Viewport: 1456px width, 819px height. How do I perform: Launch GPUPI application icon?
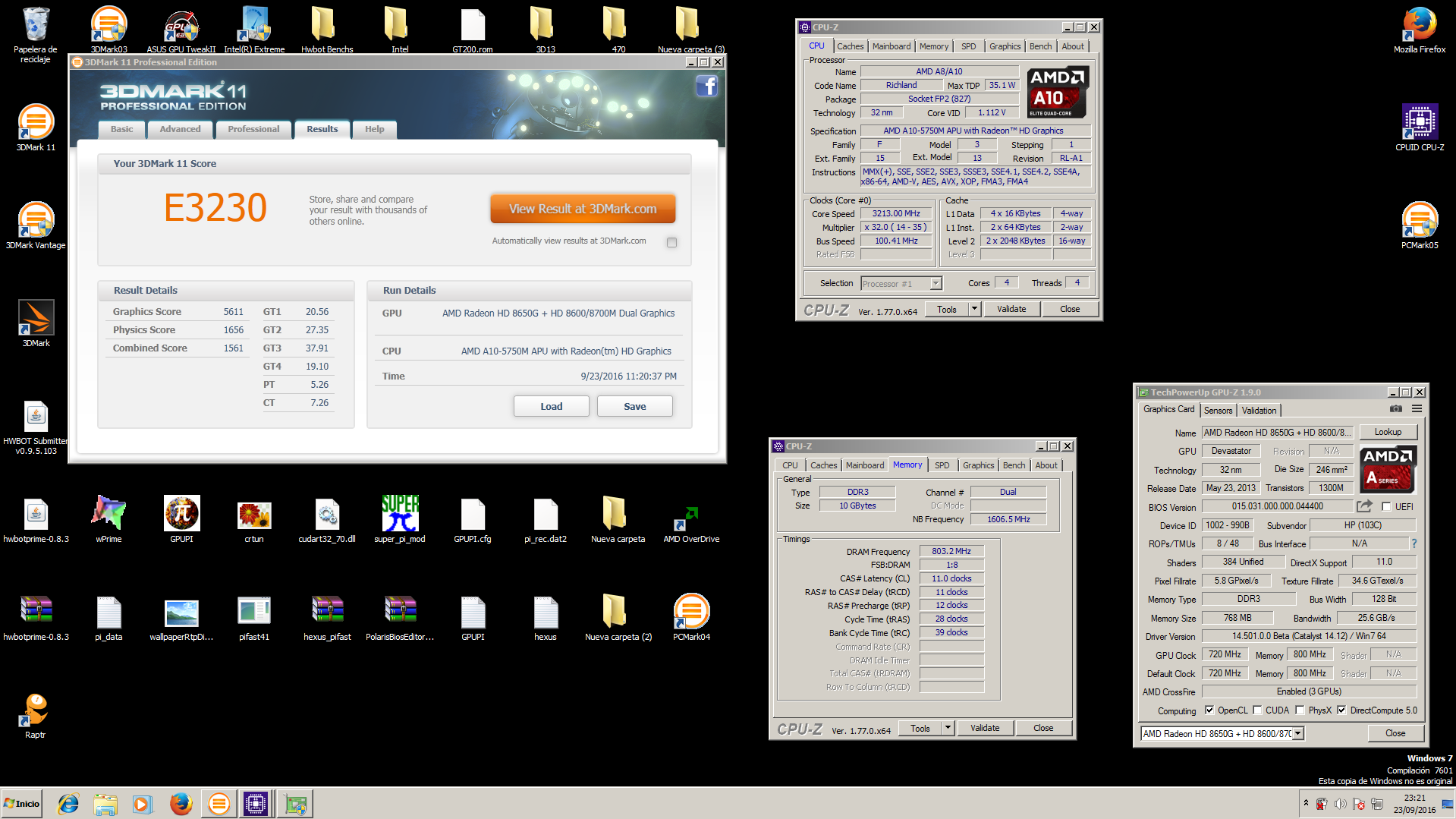pyautogui.click(x=181, y=519)
